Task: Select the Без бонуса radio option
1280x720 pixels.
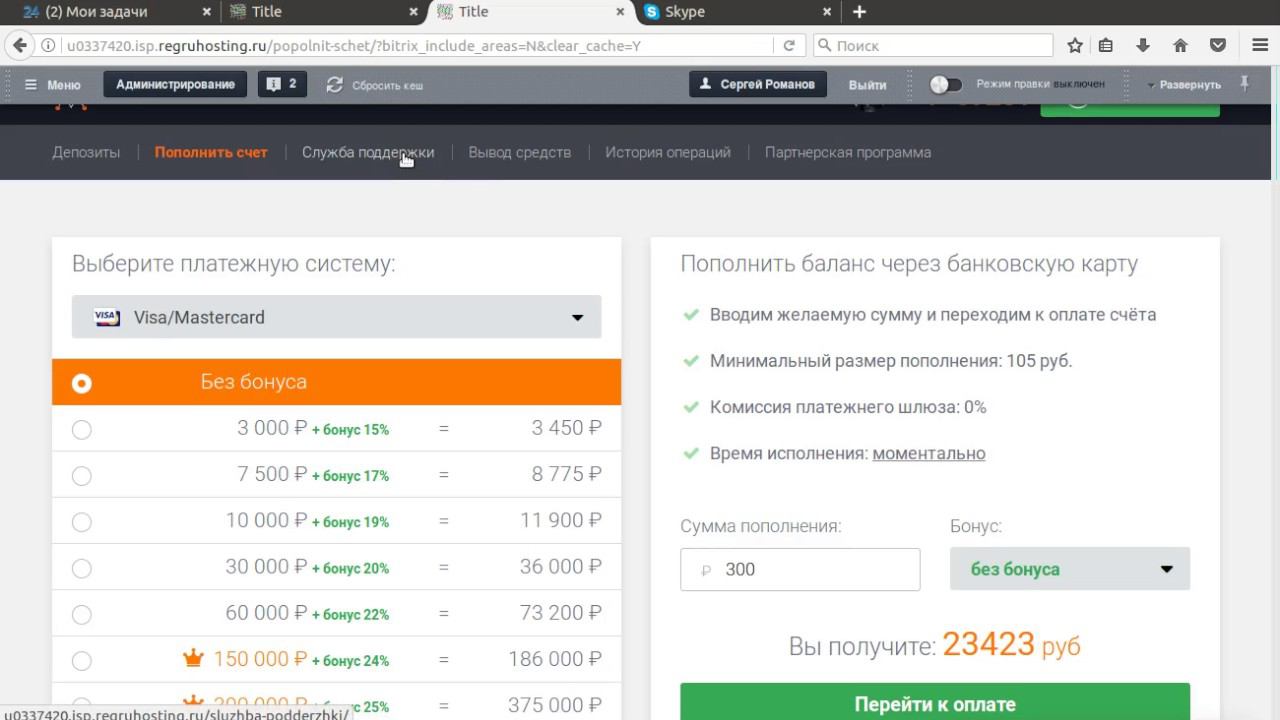Action: click(x=82, y=383)
